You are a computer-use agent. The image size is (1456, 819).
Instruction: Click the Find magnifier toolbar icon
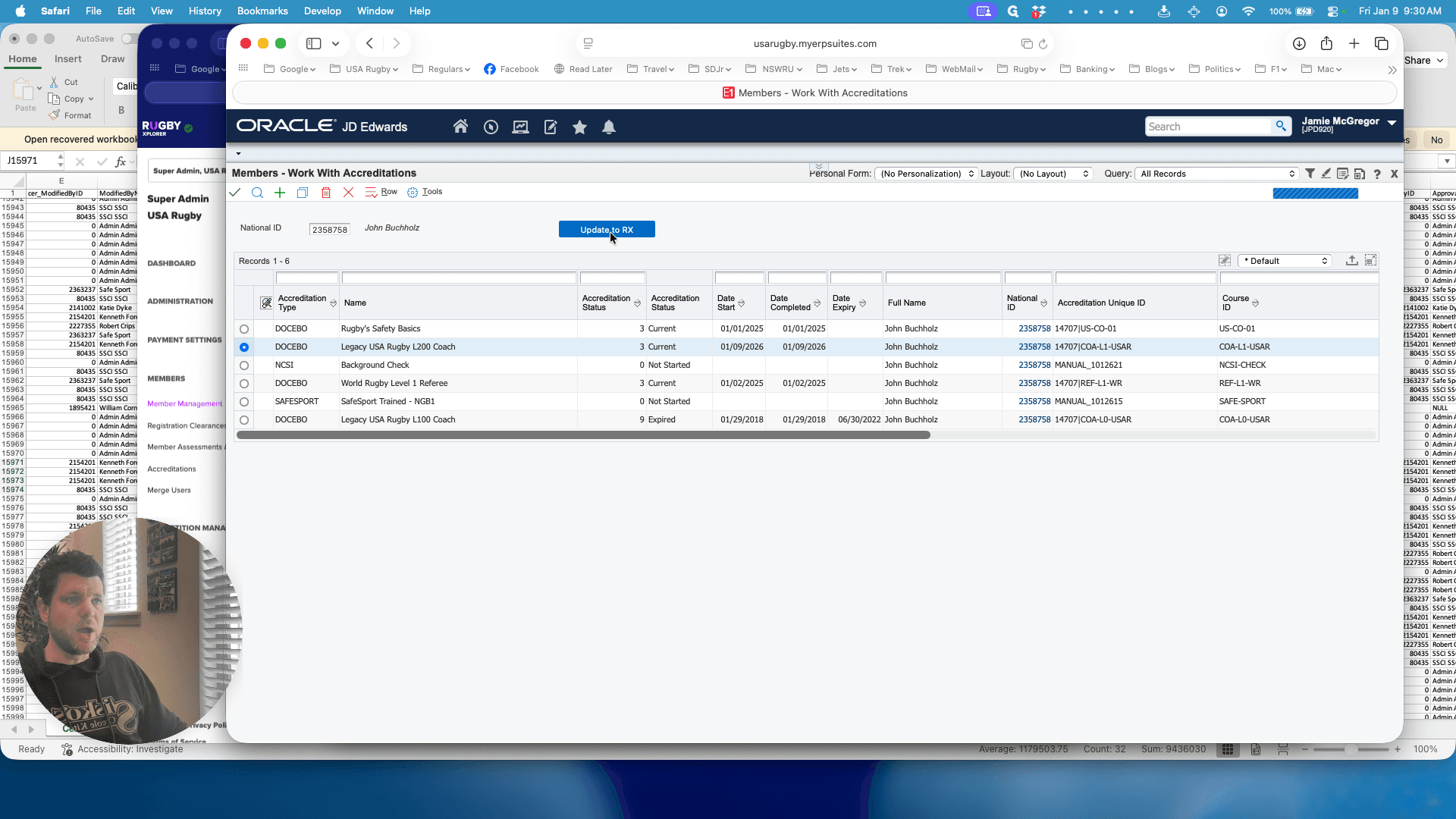click(257, 193)
